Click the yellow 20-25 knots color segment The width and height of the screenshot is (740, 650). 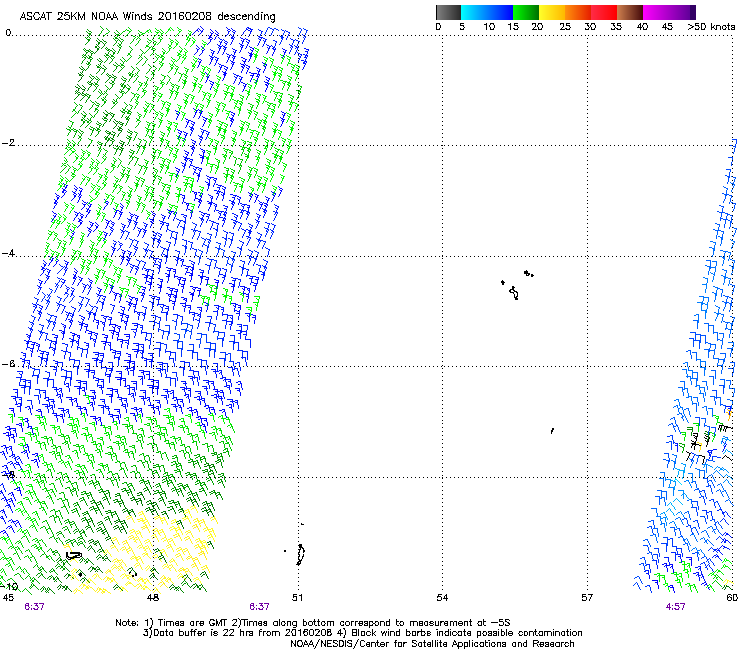click(x=552, y=12)
